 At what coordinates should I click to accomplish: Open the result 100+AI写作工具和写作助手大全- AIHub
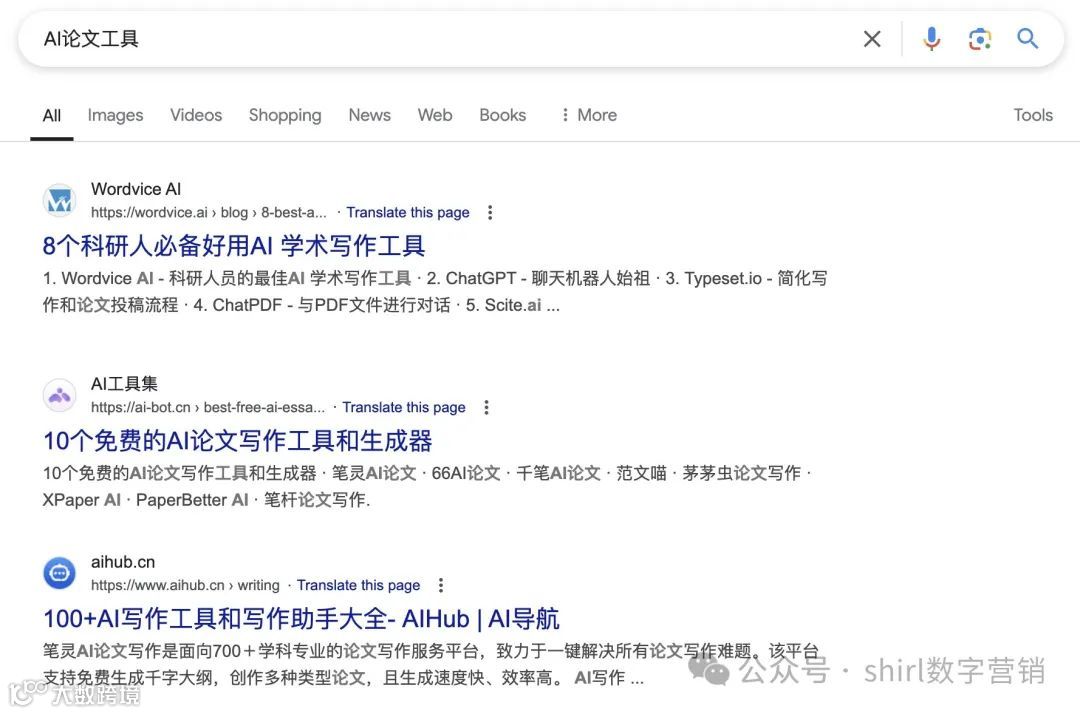click(301, 618)
